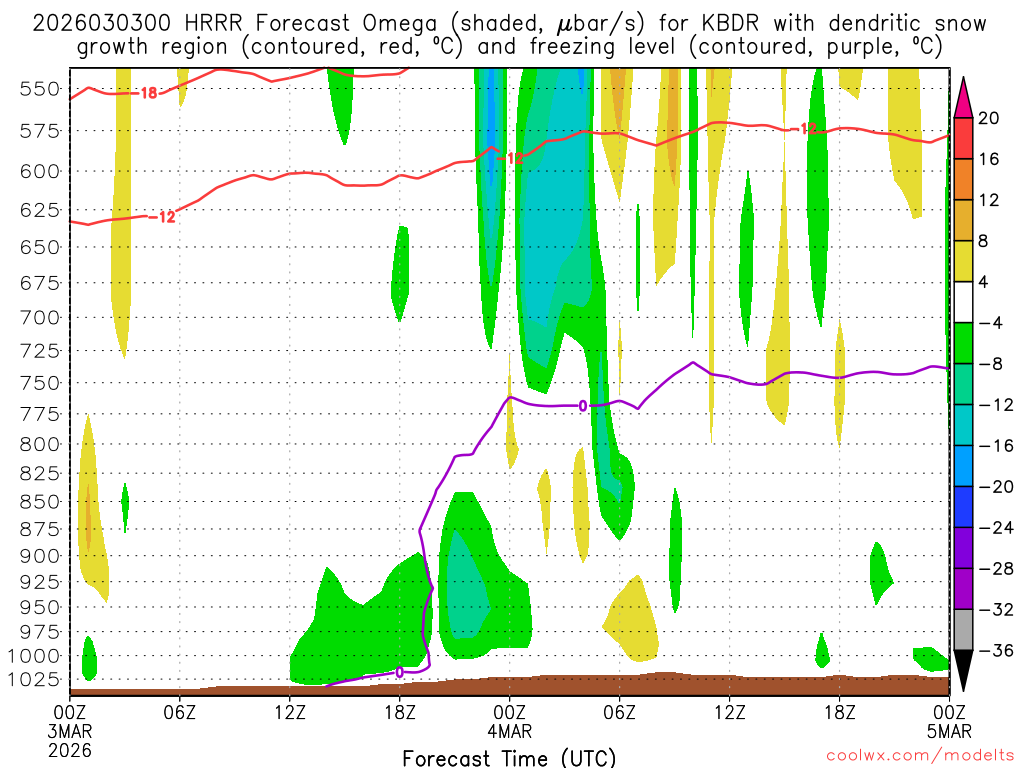Click the 750 pressure level label

pyautogui.click(x=40, y=383)
